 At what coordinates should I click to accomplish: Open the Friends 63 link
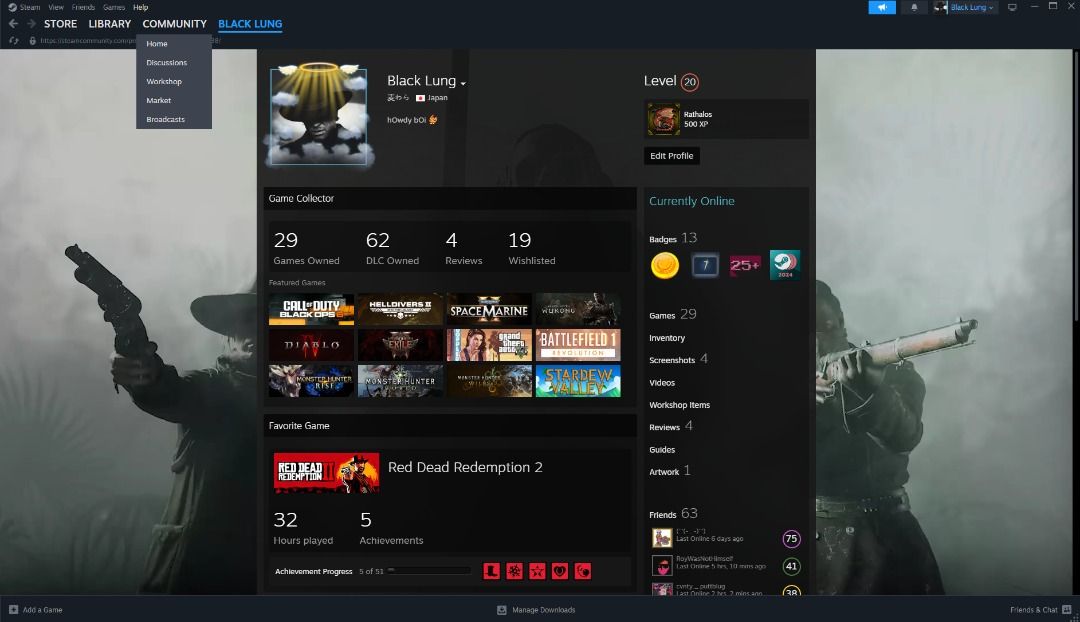click(x=673, y=514)
